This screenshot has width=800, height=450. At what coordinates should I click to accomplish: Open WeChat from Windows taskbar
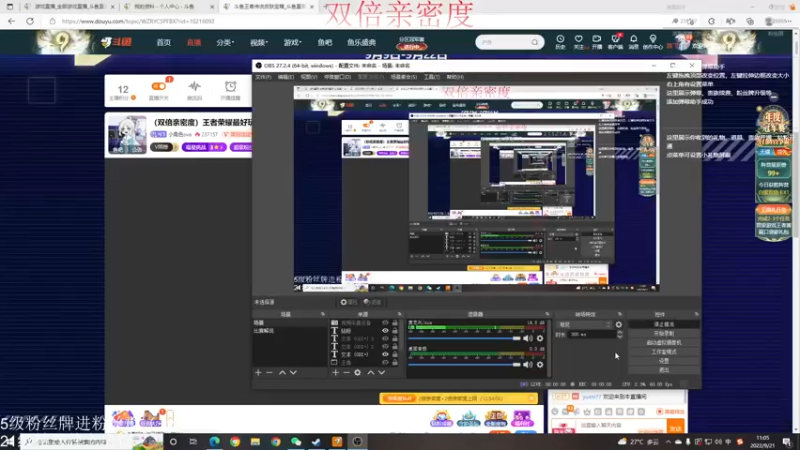pos(296,442)
